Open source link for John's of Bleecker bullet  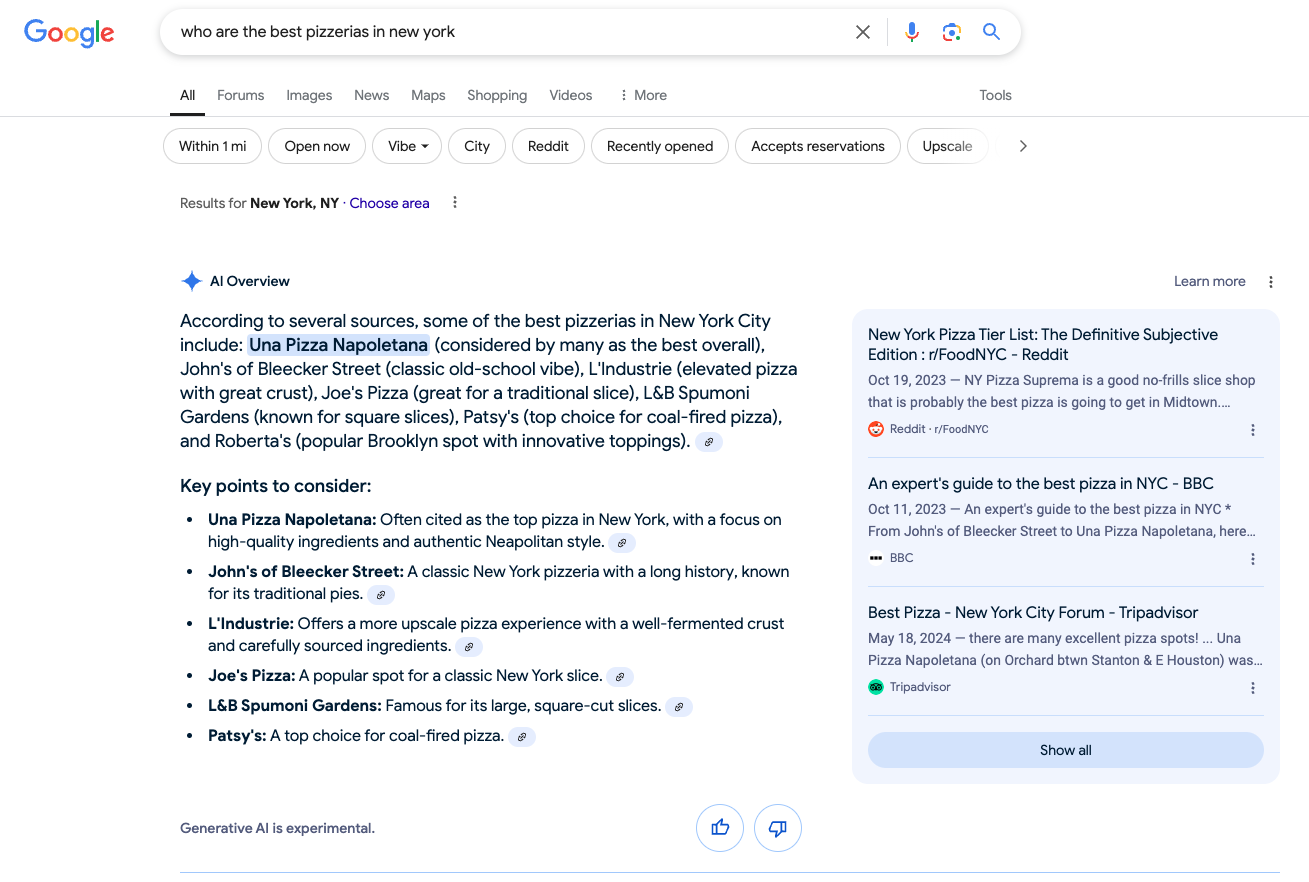(381, 595)
